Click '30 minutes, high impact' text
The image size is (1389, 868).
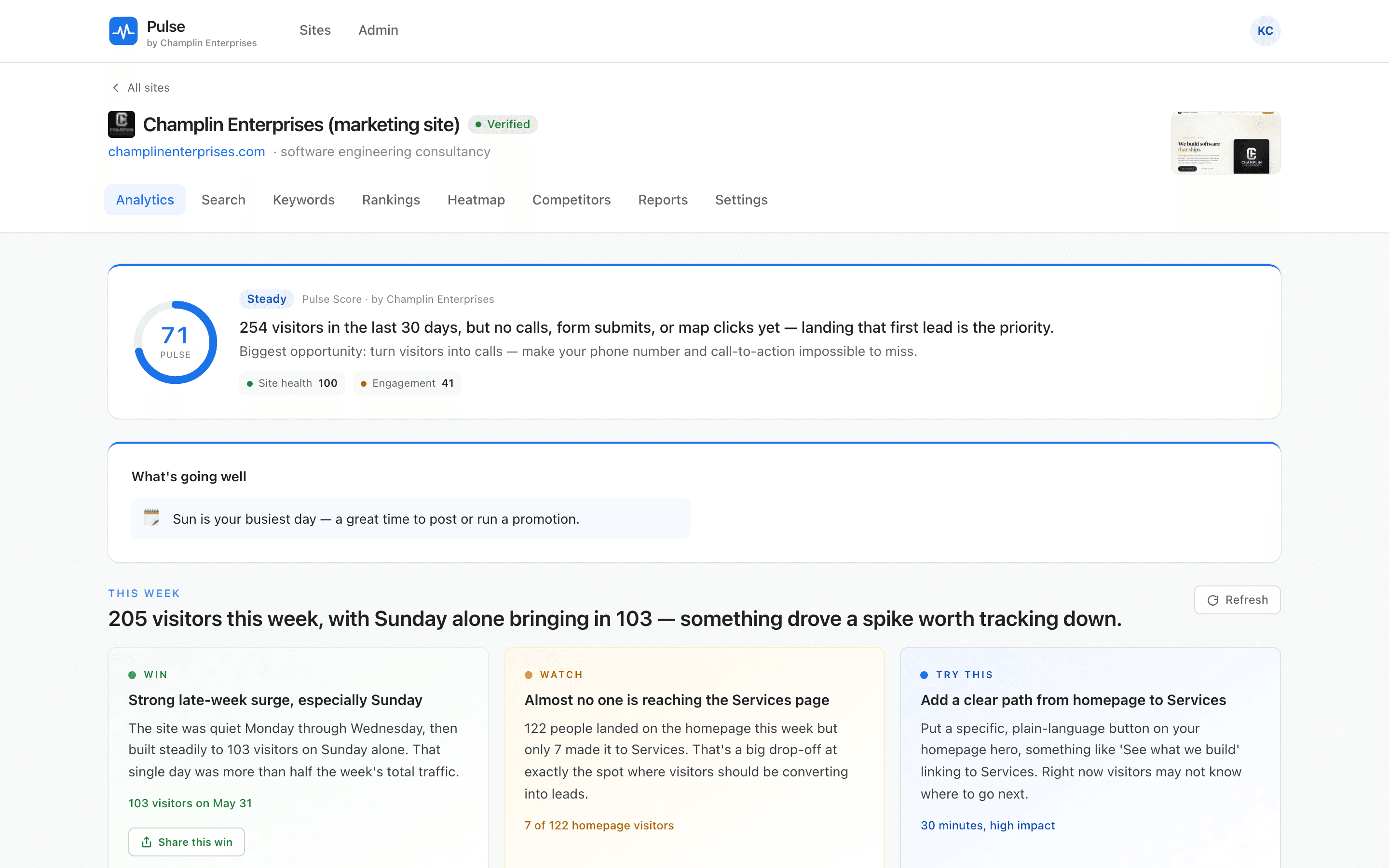coord(988,826)
